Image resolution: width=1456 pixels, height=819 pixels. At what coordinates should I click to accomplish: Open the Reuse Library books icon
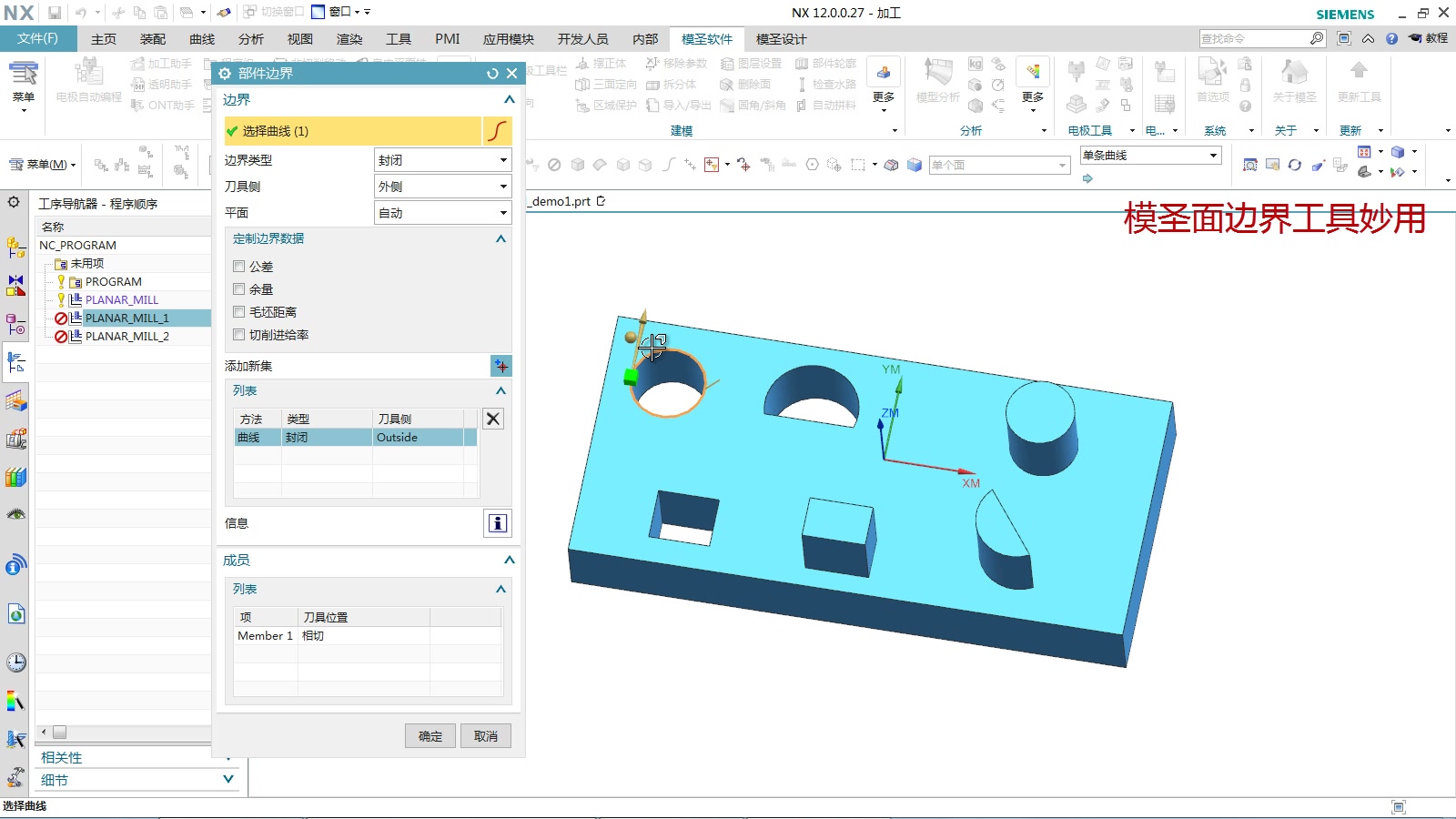pyautogui.click(x=15, y=477)
